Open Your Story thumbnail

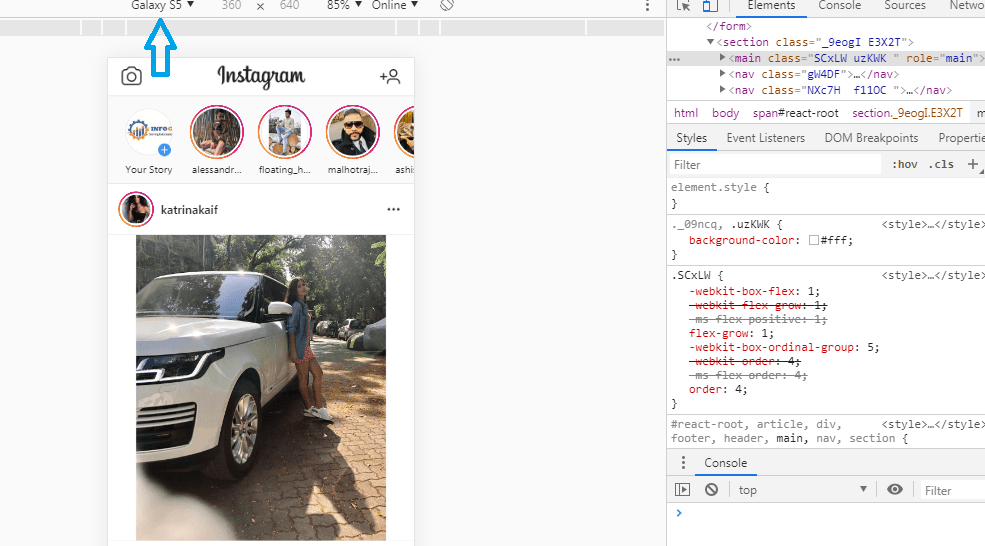149,132
